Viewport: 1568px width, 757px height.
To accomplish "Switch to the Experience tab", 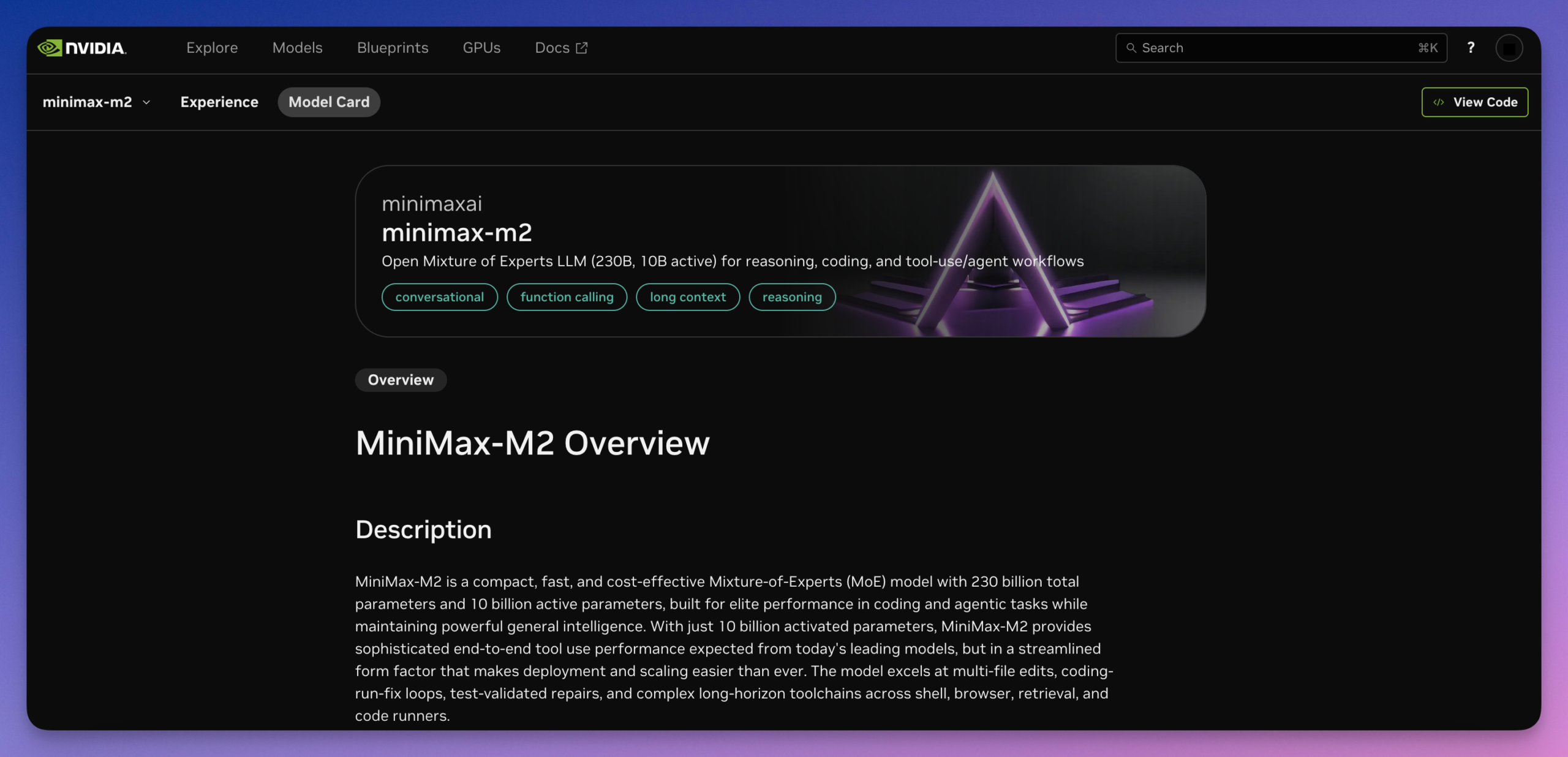I will 219,102.
